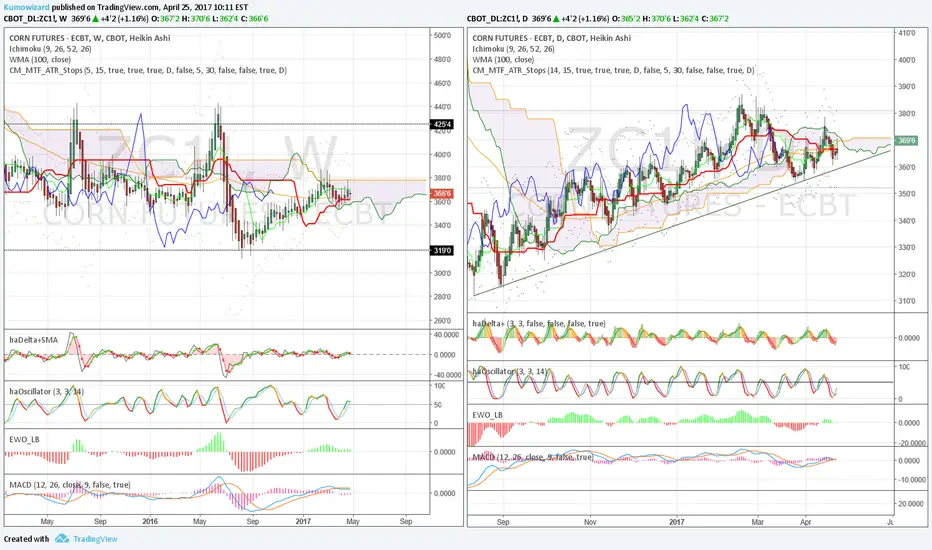Click the 319'0 horizontal line price label
This screenshot has height=550, width=932.
pyautogui.click(x=443, y=250)
